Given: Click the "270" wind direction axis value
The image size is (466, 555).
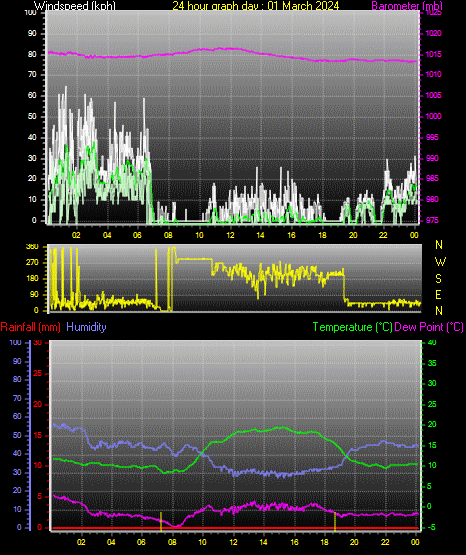Looking at the screenshot, I should pos(32,263).
